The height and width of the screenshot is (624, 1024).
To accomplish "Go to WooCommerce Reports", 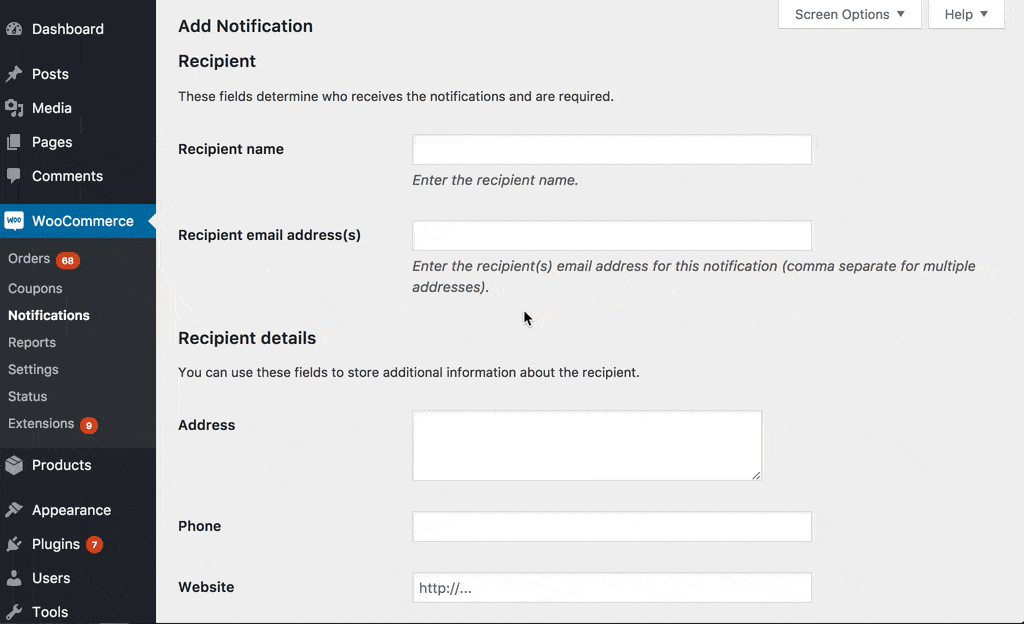I will pyautogui.click(x=32, y=342).
